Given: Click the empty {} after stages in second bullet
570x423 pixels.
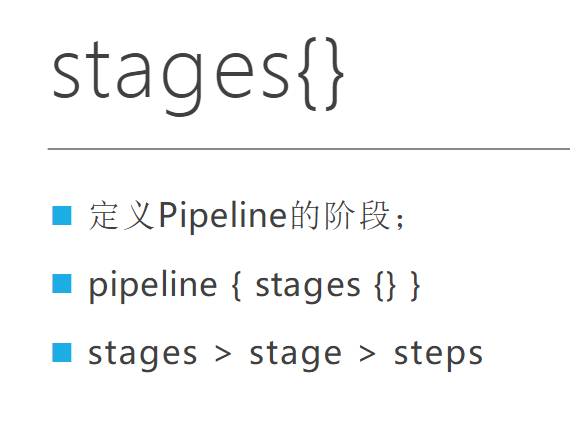Looking at the screenshot, I should click(385, 286).
